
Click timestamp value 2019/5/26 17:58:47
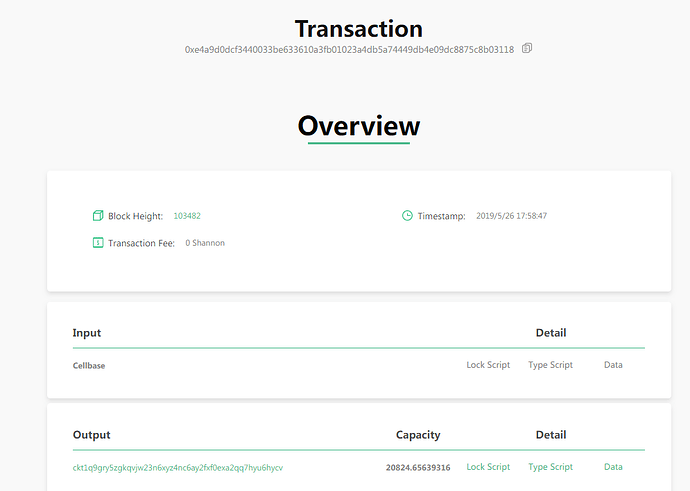511,216
